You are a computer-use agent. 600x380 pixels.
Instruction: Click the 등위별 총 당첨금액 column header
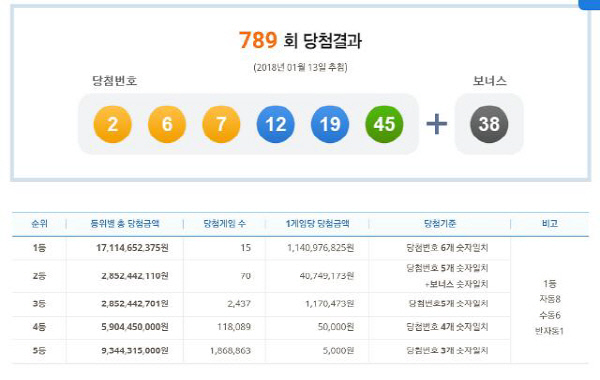point(125,223)
